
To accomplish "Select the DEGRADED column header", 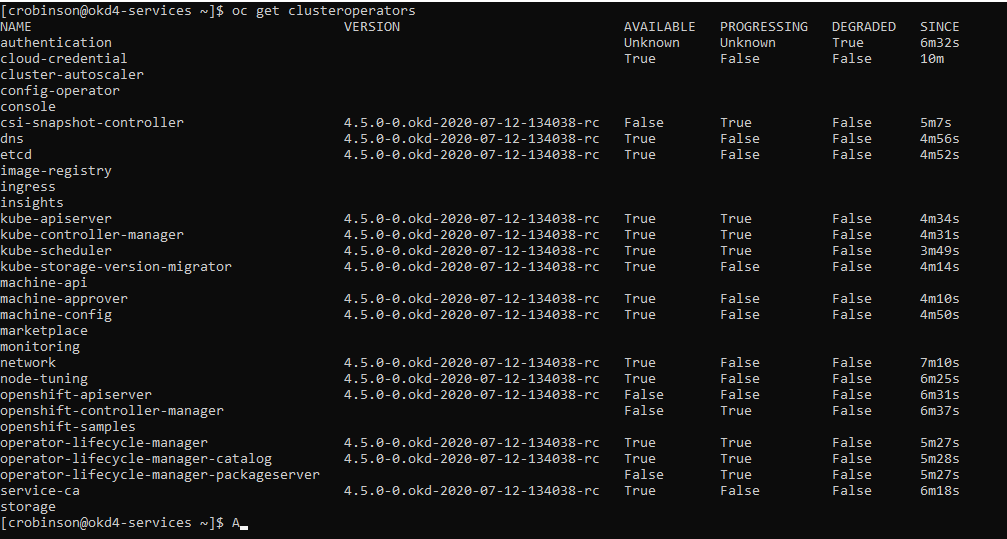I will point(864,27).
